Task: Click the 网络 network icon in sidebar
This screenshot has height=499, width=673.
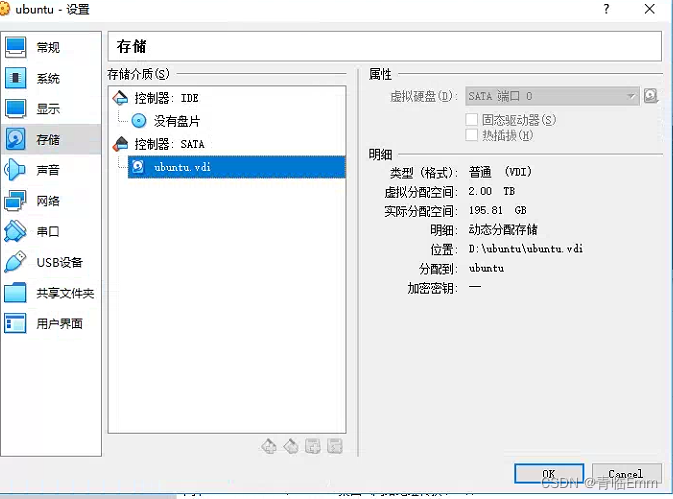Action: click(x=15, y=201)
